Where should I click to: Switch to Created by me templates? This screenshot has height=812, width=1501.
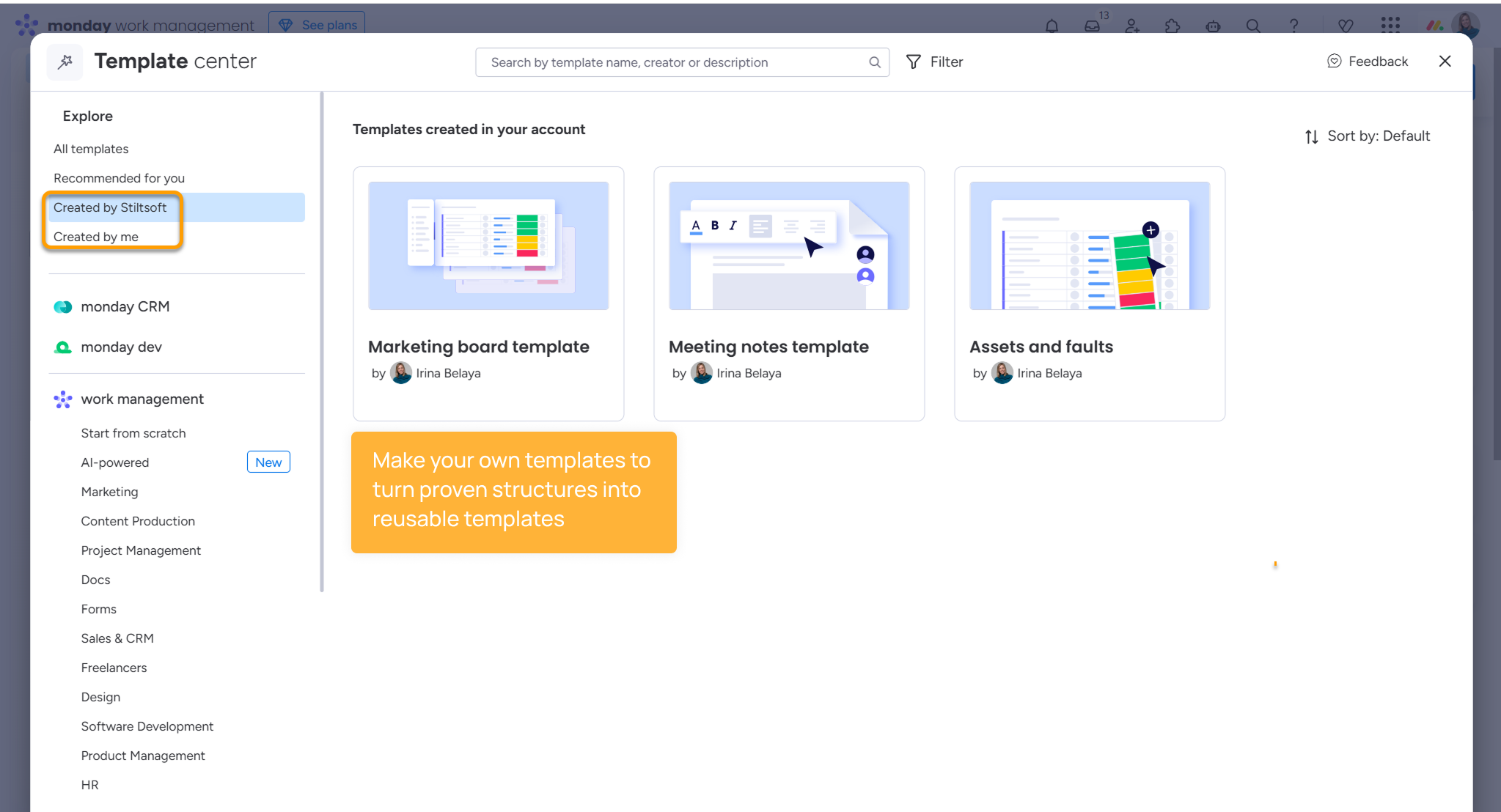(95, 236)
